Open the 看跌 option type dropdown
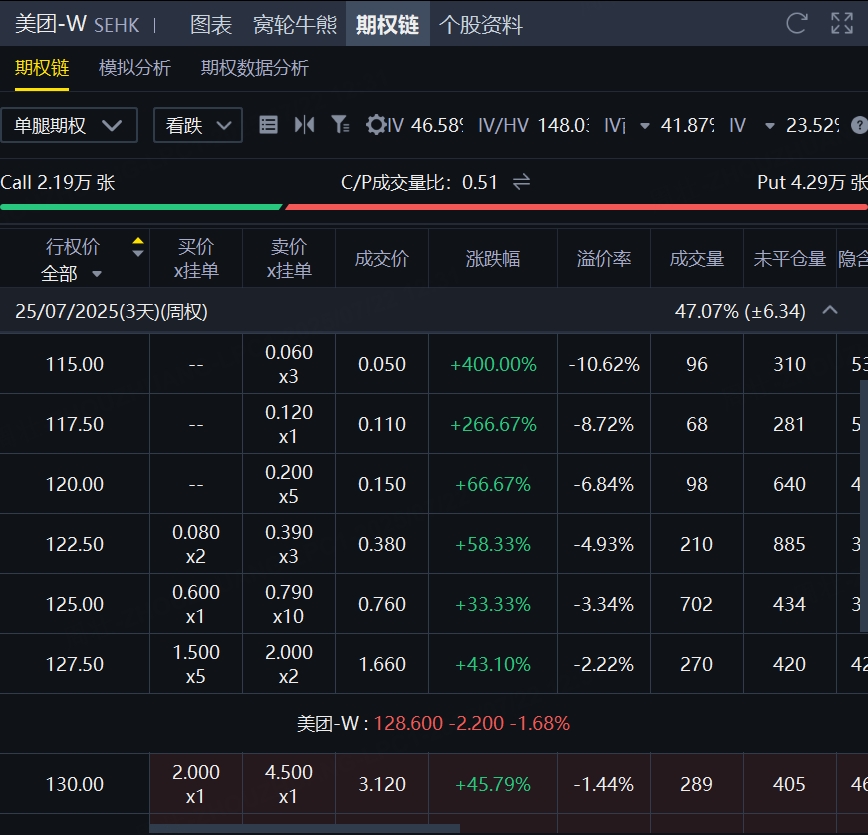This screenshot has height=835, width=868. (197, 125)
